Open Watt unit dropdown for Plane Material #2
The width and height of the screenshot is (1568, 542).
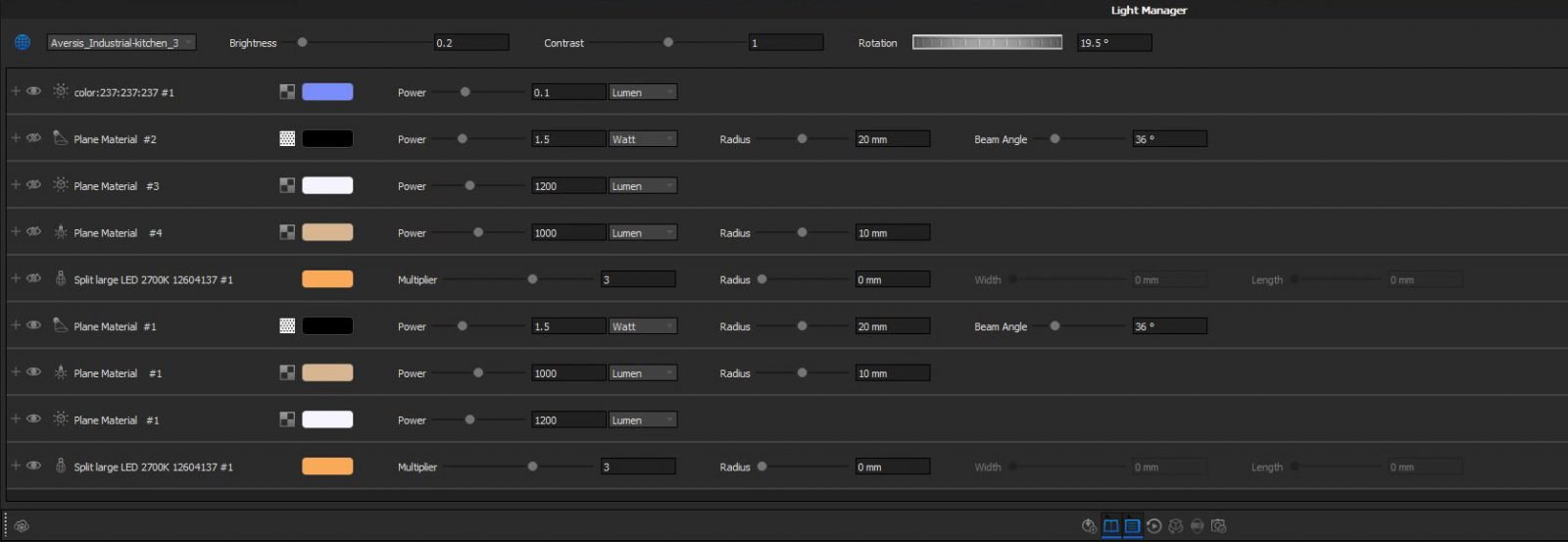coord(643,139)
